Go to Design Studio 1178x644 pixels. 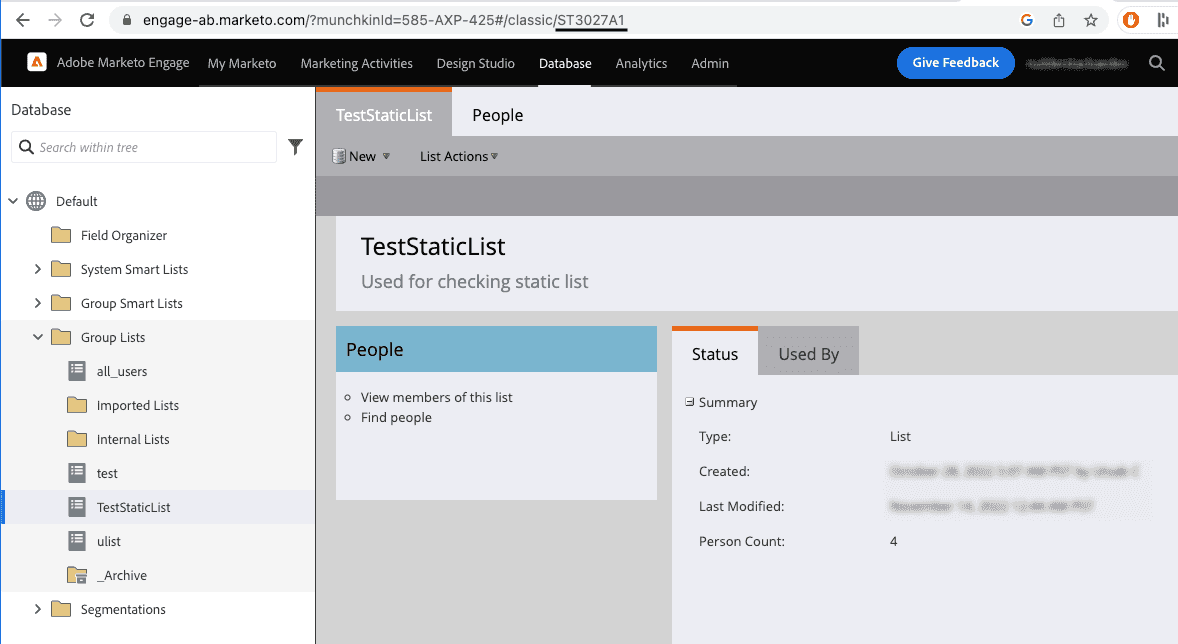click(x=476, y=63)
